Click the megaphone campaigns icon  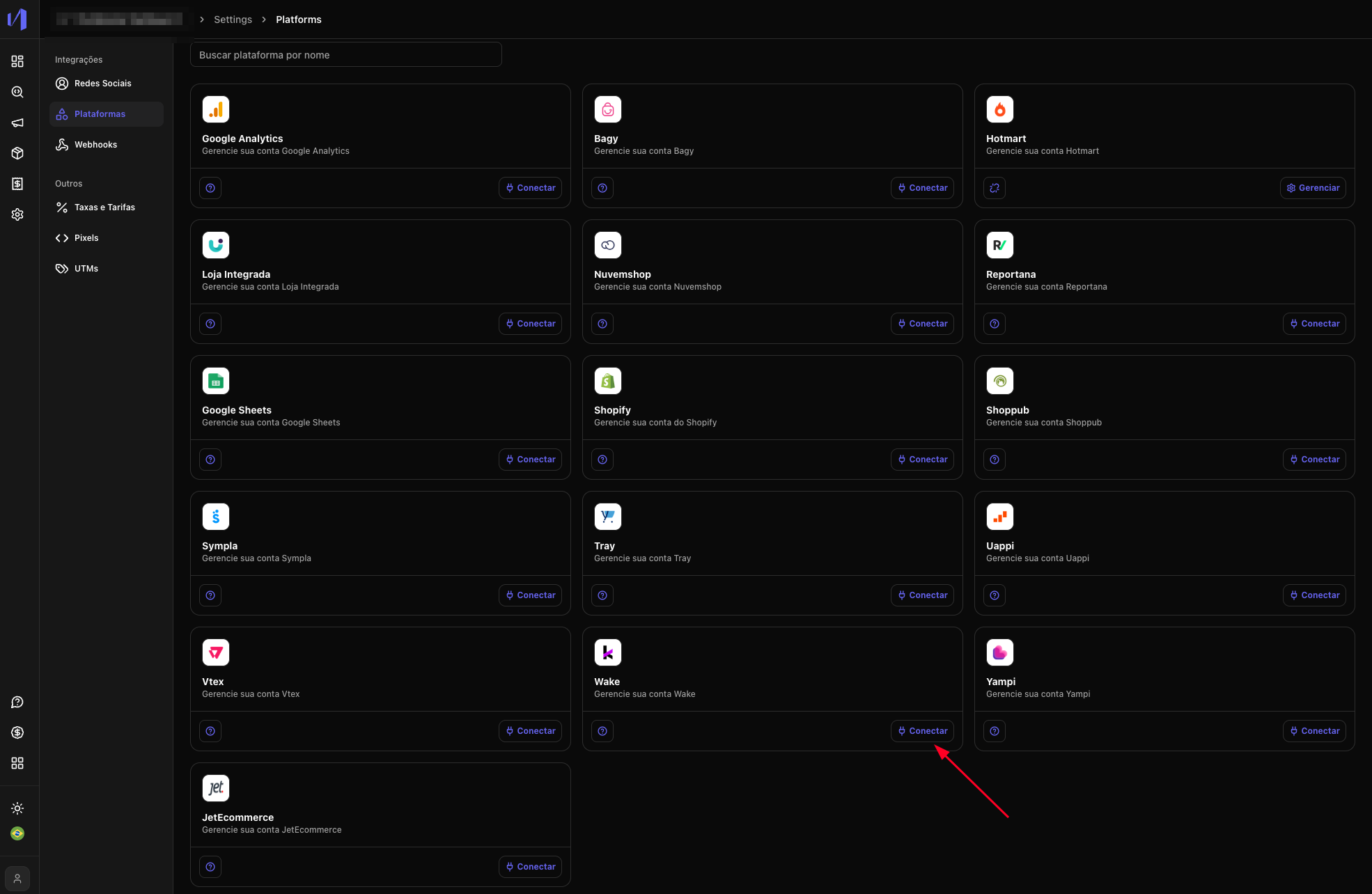click(17, 123)
